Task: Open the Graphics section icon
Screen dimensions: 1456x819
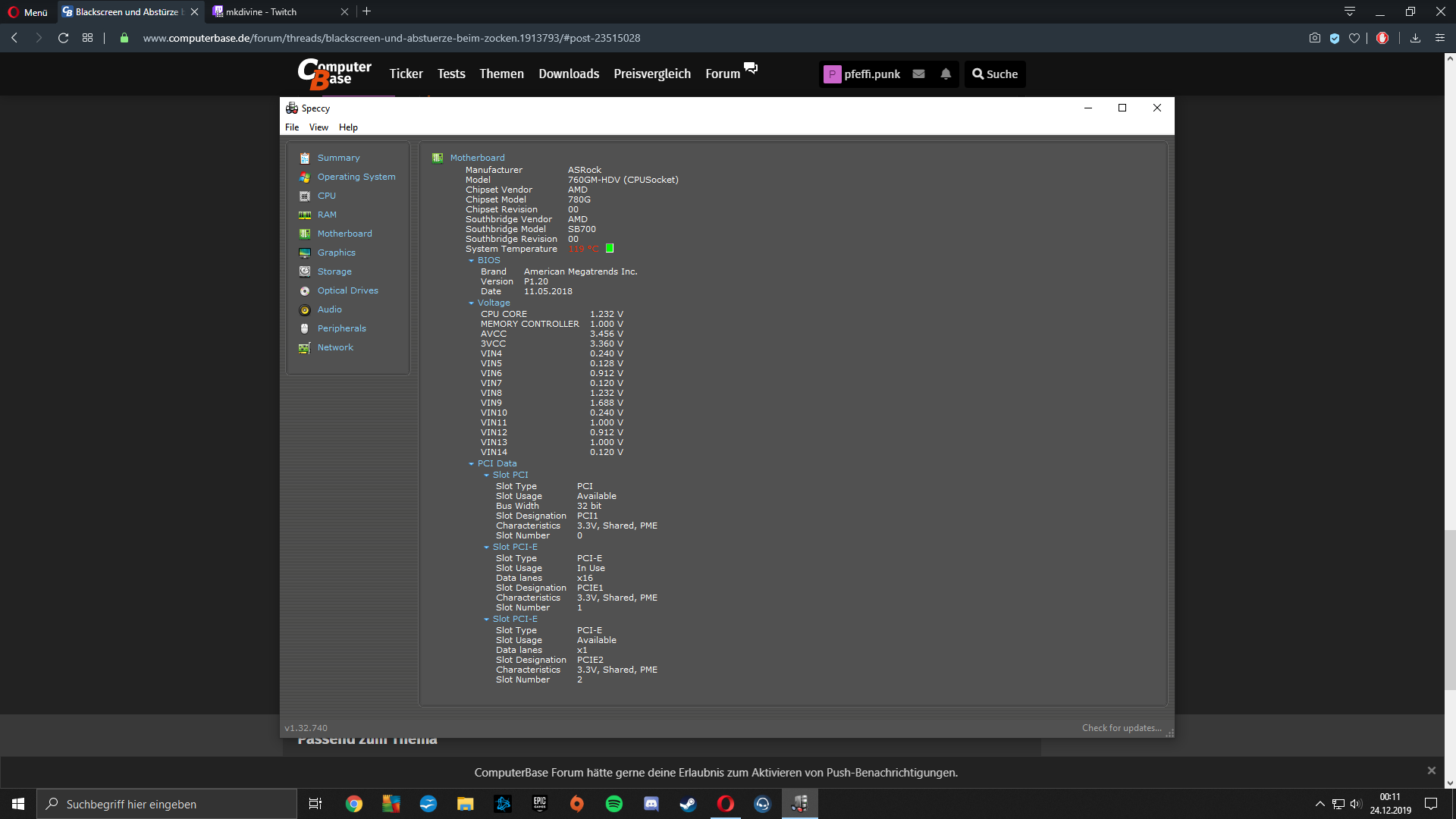Action: (305, 253)
